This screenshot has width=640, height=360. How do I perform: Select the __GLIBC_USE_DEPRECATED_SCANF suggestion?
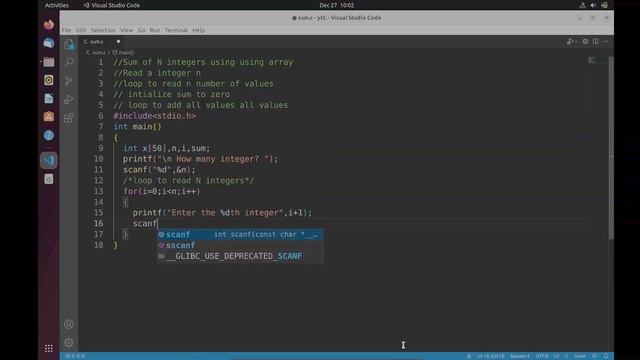click(240, 256)
